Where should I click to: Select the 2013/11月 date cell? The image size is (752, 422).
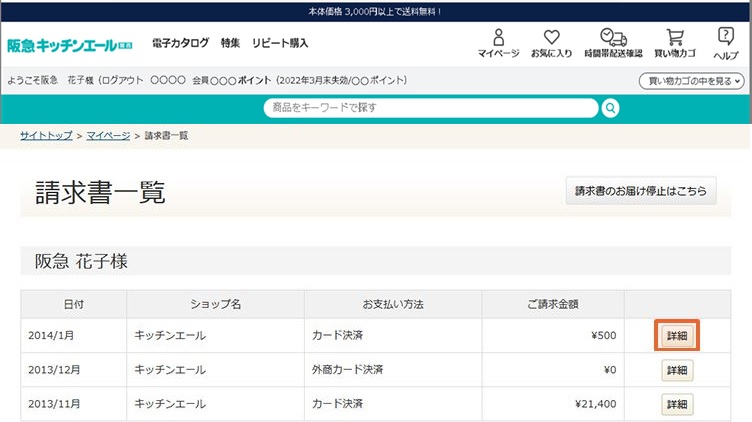point(73,404)
